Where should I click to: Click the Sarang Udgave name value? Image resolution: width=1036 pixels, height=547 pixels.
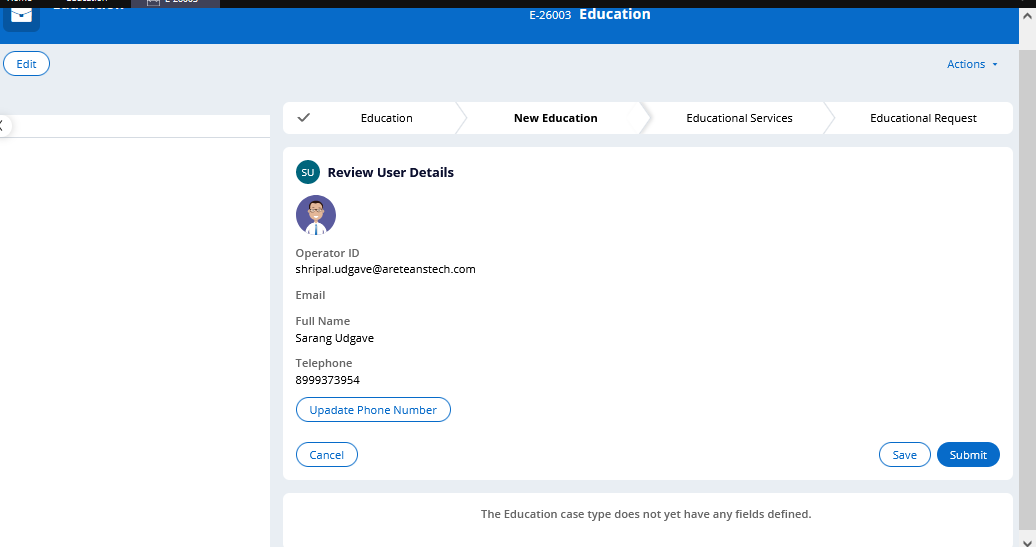[334, 338]
